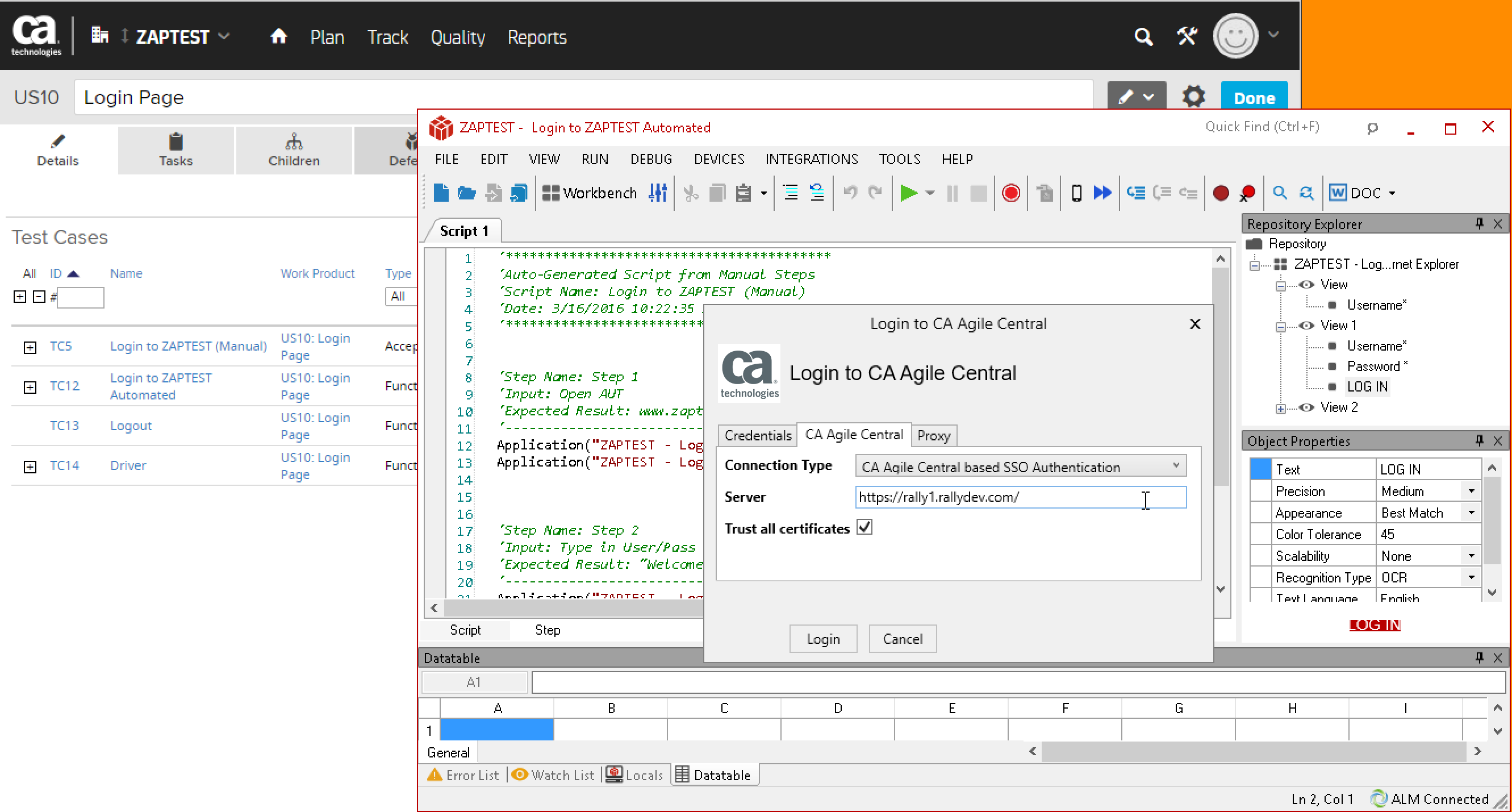Click the green Run play icon
Image resolution: width=1512 pixels, height=812 pixels.
tap(908, 193)
